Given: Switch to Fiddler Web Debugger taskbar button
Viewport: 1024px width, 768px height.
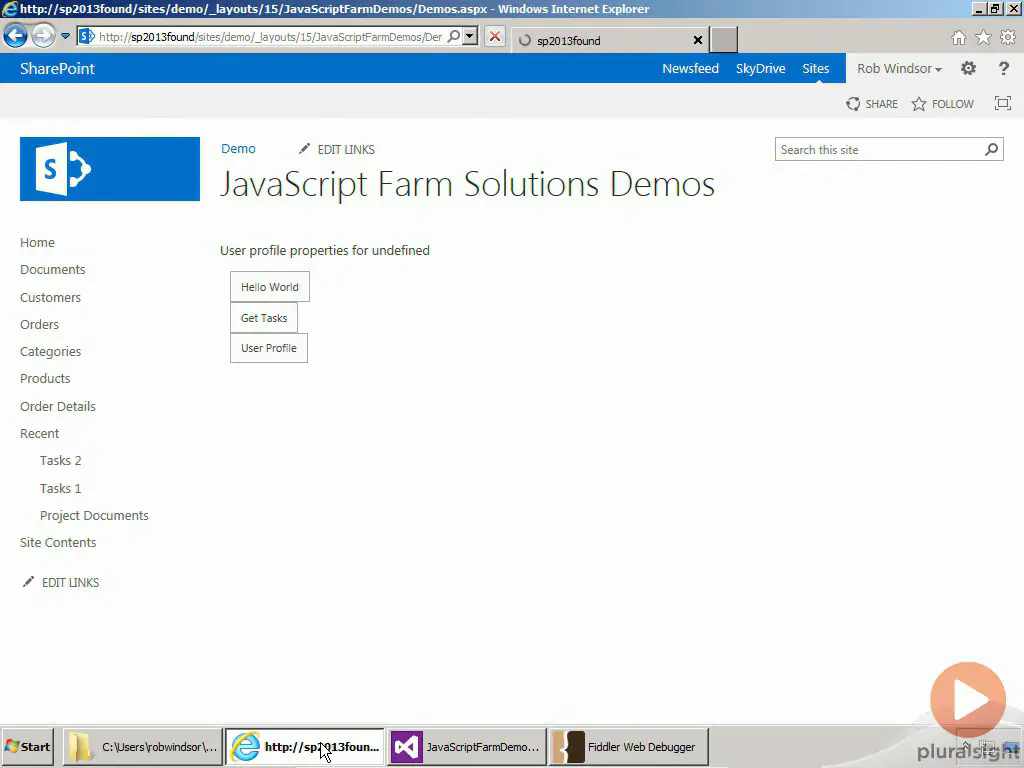Looking at the screenshot, I should (628, 746).
